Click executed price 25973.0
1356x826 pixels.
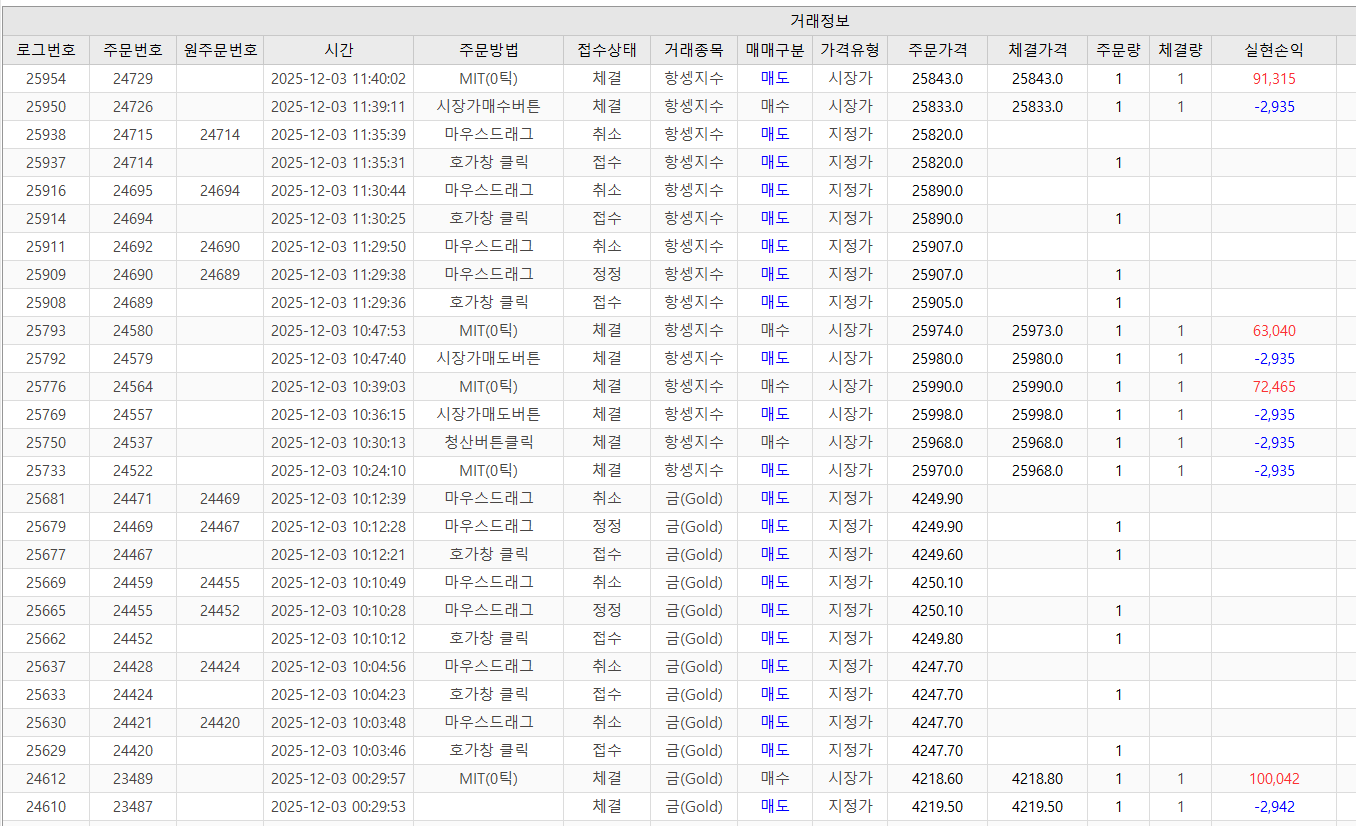1037,330
